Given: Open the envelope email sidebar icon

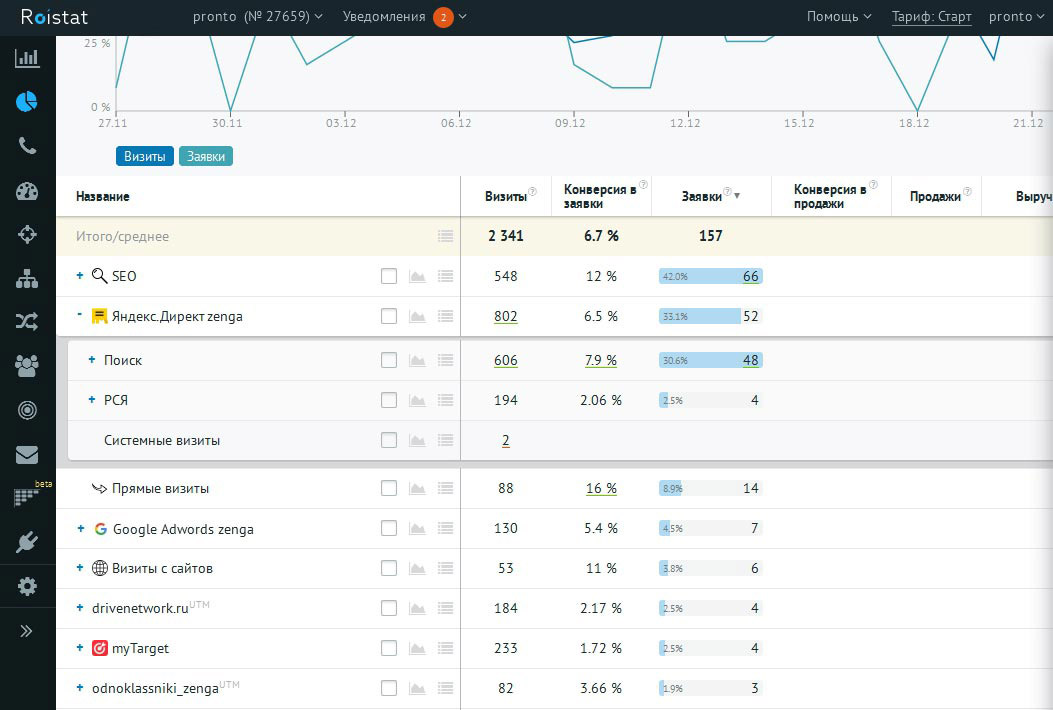Looking at the screenshot, I should [27, 456].
